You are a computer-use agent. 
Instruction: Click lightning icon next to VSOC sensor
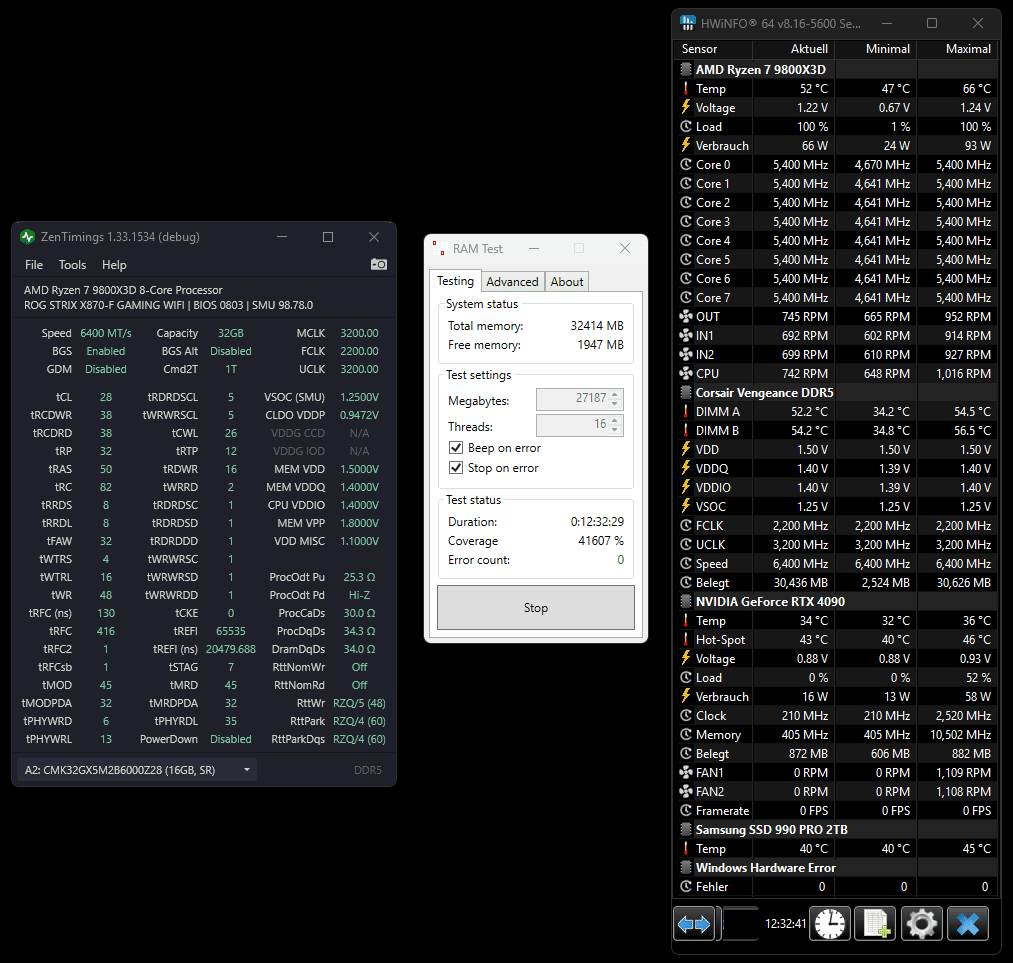[685, 506]
